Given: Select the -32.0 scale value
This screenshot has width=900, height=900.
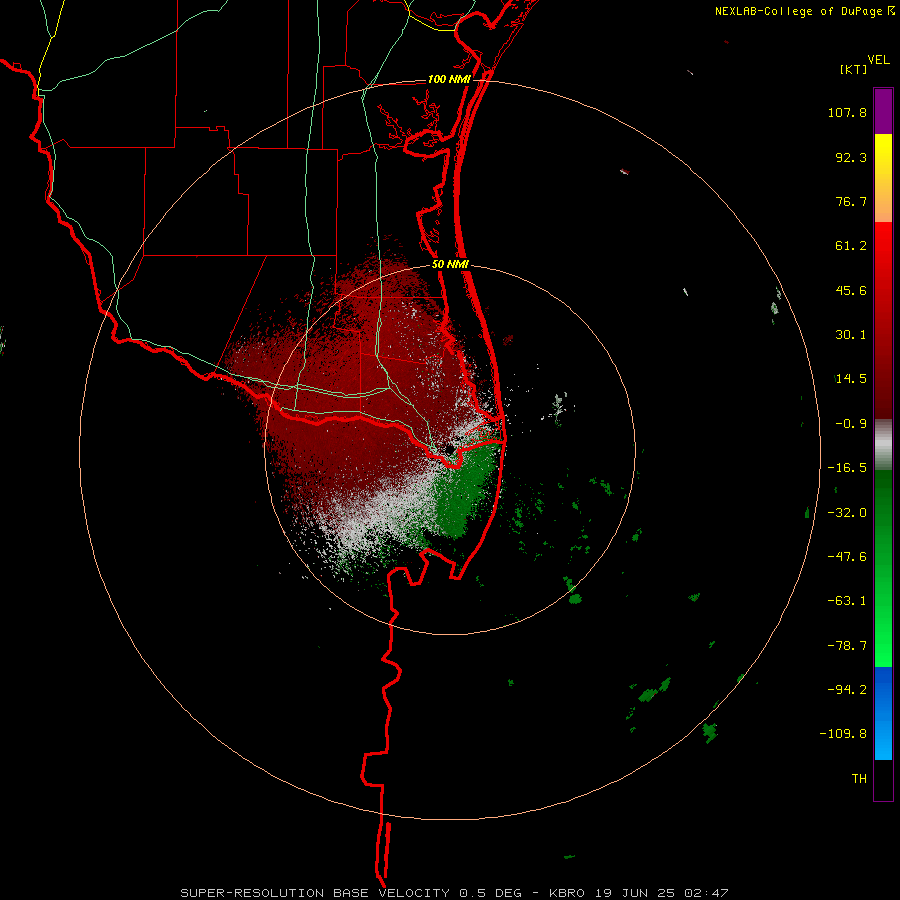Looking at the screenshot, I should tap(847, 513).
